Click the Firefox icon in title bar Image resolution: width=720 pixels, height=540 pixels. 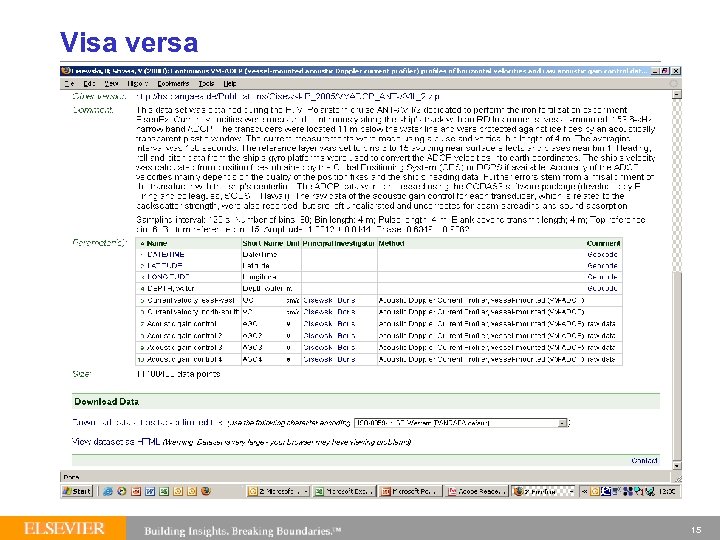coord(65,71)
